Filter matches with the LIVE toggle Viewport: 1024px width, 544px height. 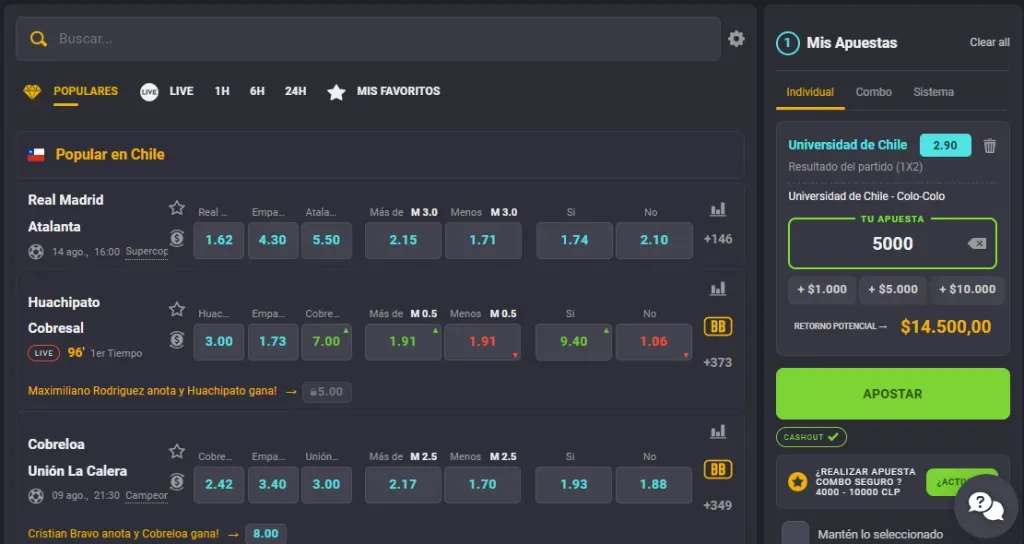click(x=167, y=91)
